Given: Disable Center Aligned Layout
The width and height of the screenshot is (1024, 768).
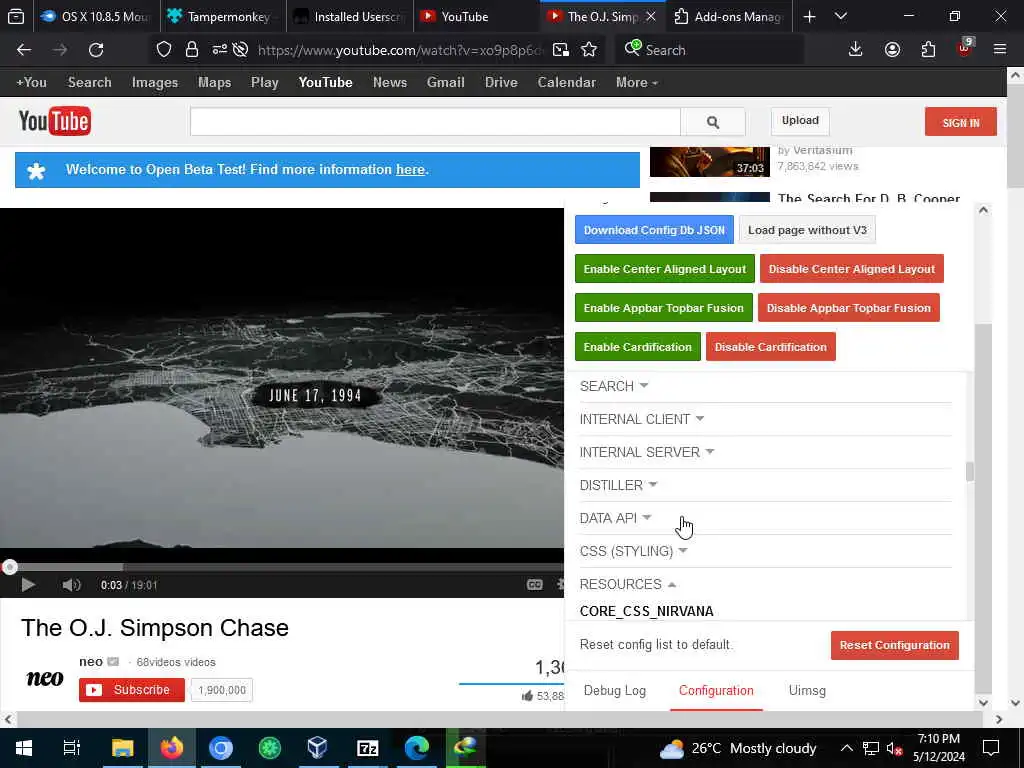Looking at the screenshot, I should coord(852,269).
